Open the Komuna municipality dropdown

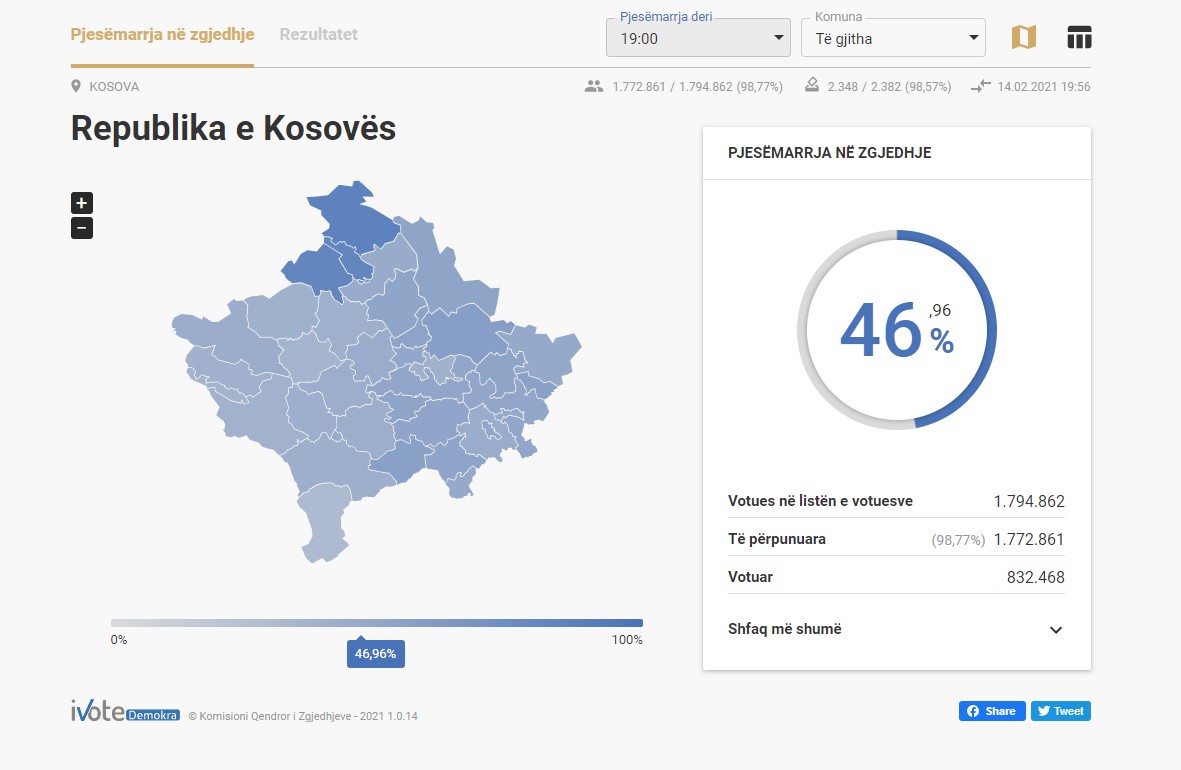pyautogui.click(x=893, y=37)
